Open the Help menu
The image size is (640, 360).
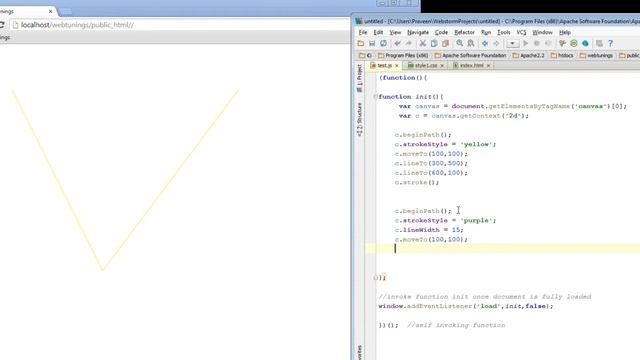coord(564,32)
